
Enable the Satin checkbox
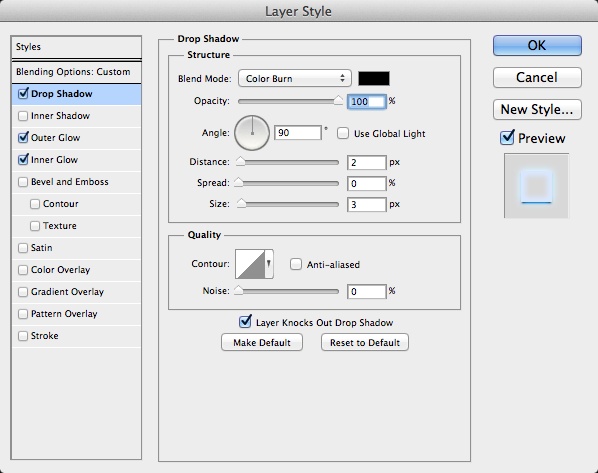23,248
